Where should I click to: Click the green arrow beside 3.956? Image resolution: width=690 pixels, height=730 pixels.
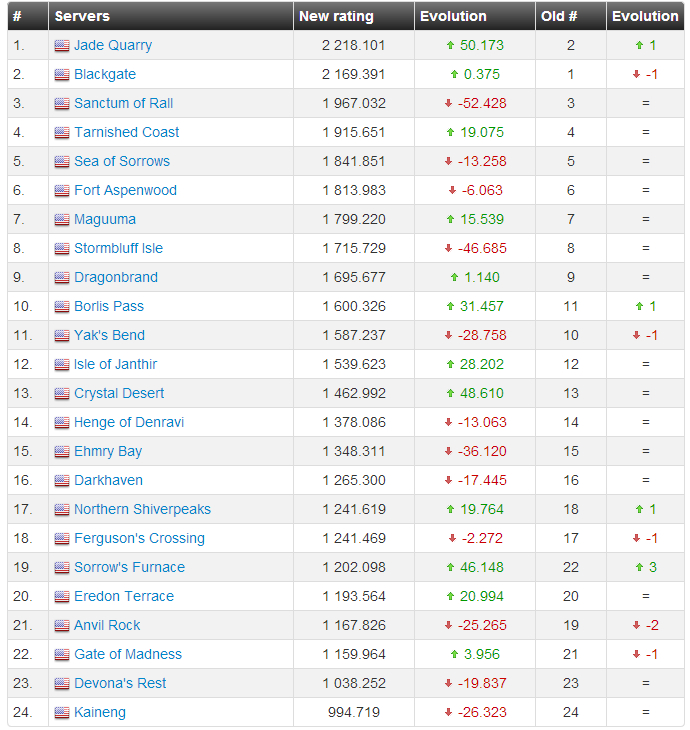[x=454, y=654]
